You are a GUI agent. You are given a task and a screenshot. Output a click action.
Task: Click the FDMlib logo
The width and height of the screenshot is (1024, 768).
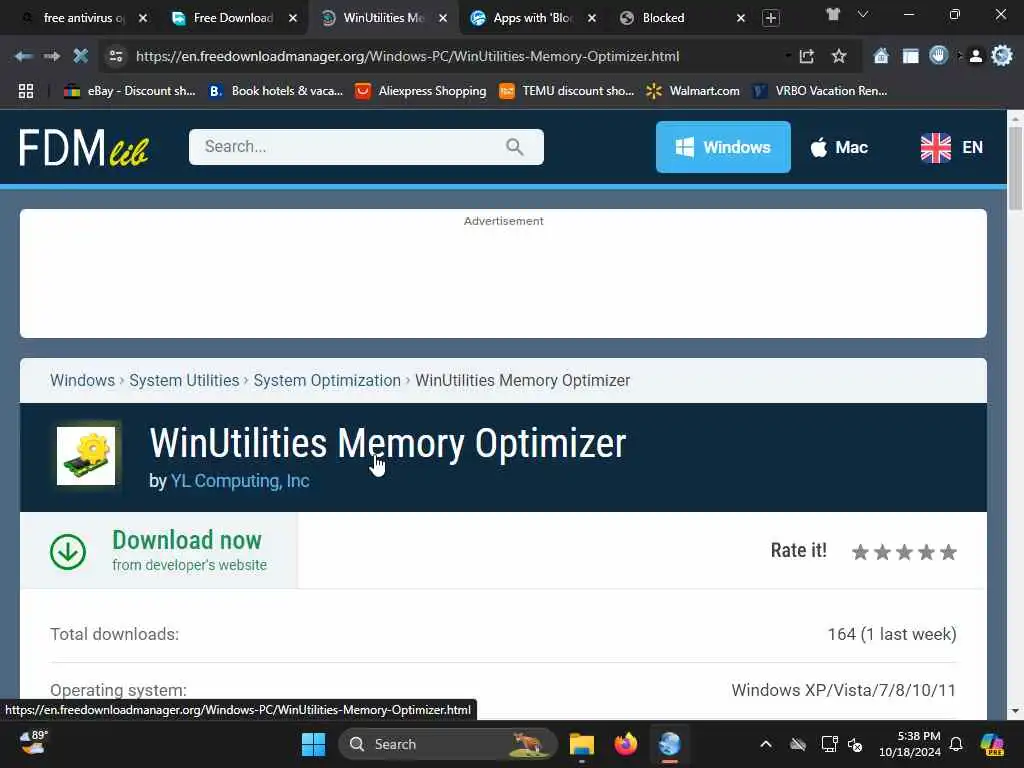point(84,147)
